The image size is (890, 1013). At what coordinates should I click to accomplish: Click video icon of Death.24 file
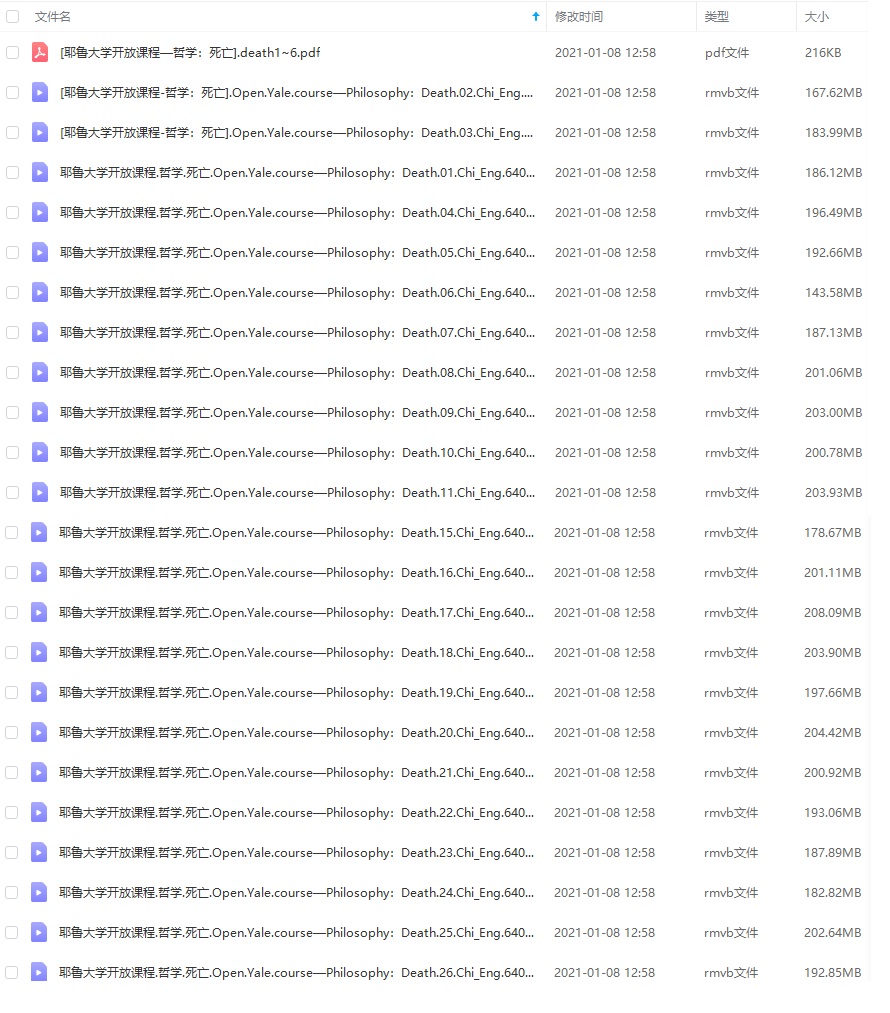pos(39,893)
